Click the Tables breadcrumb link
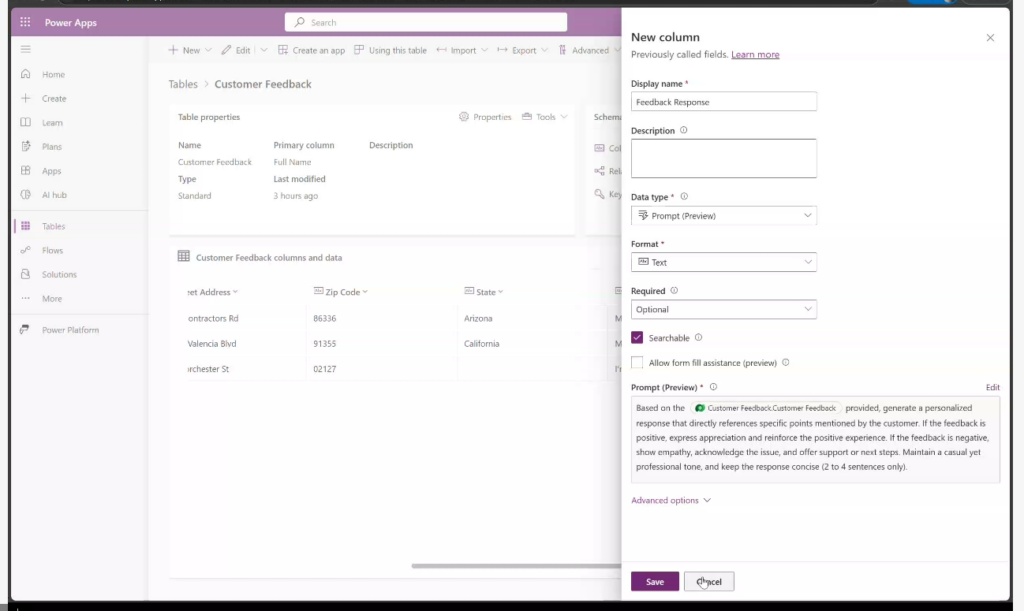This screenshot has width=1024, height=611. (x=183, y=84)
